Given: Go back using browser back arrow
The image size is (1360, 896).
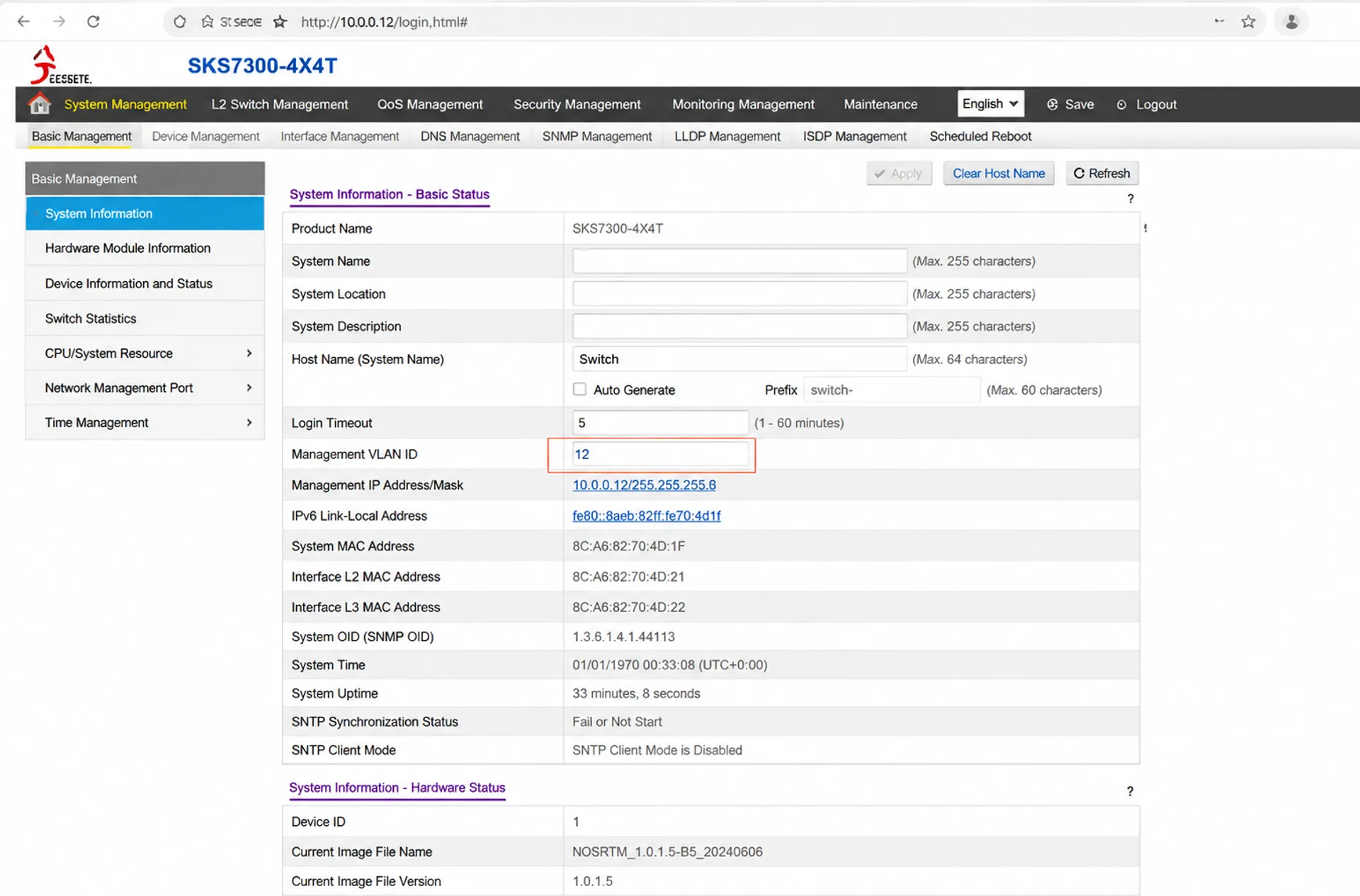Looking at the screenshot, I should 23,22.
